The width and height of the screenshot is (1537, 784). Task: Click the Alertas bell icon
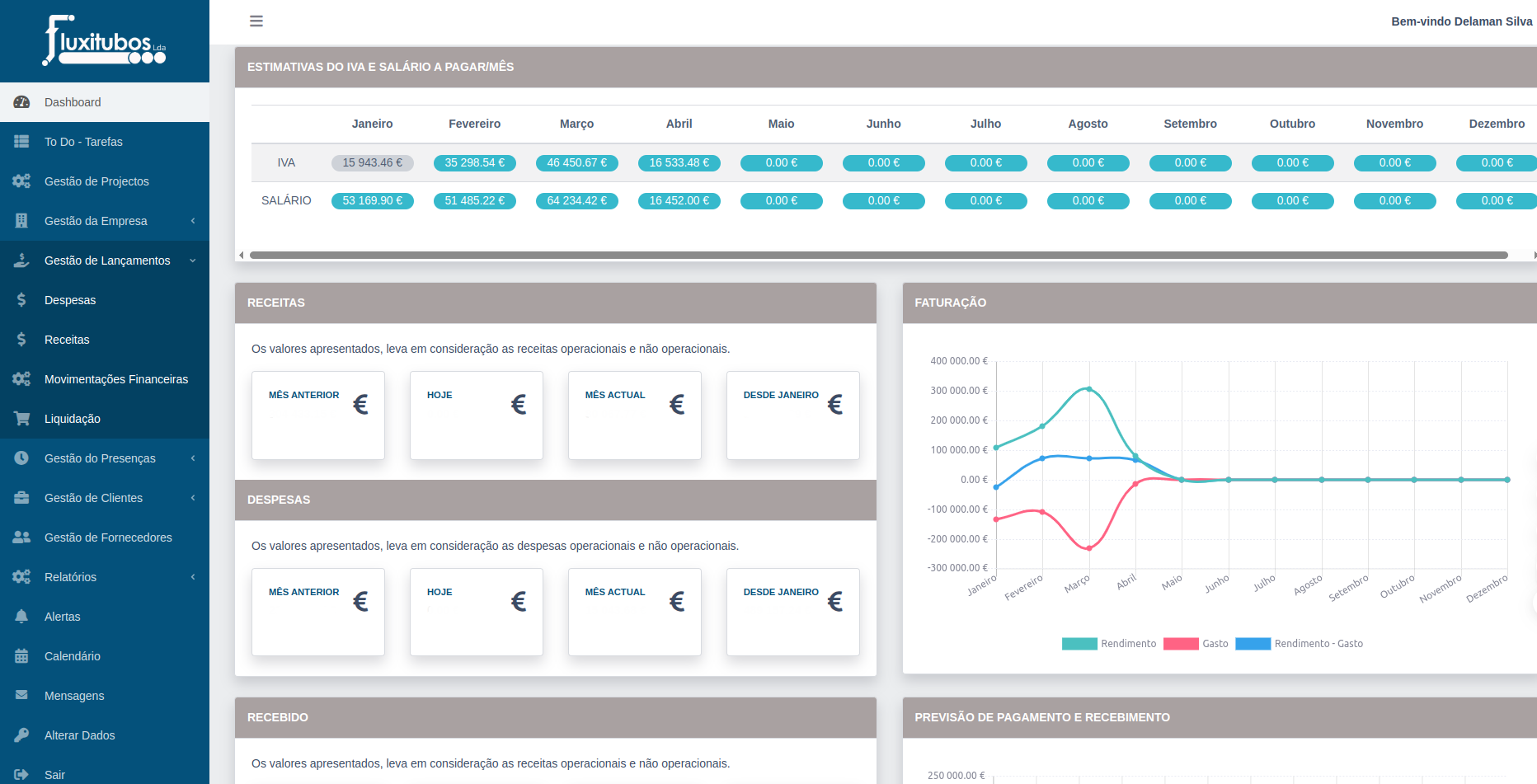pos(21,617)
